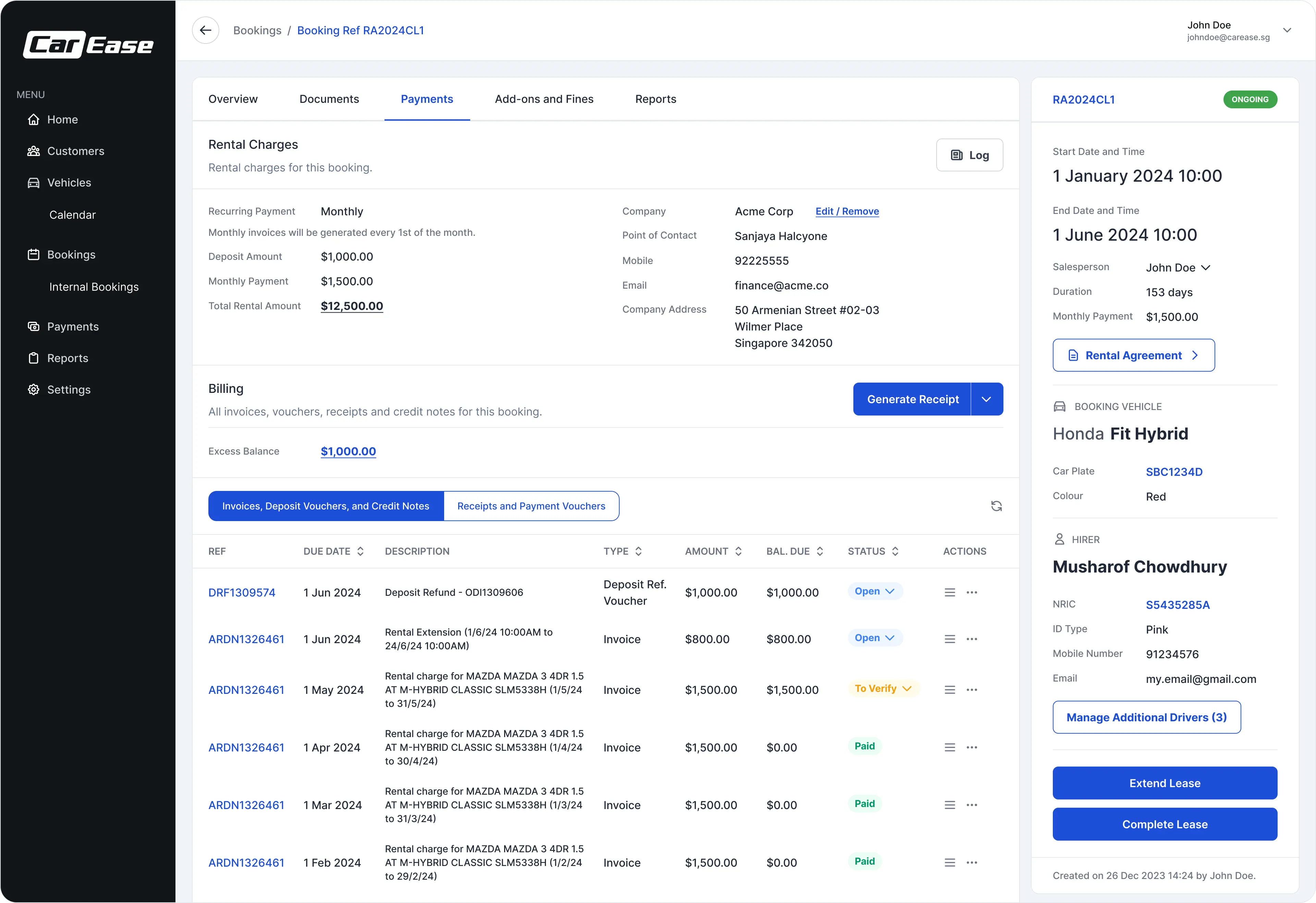Click the Customers people icon
This screenshot has height=903, width=1316.
[33, 151]
